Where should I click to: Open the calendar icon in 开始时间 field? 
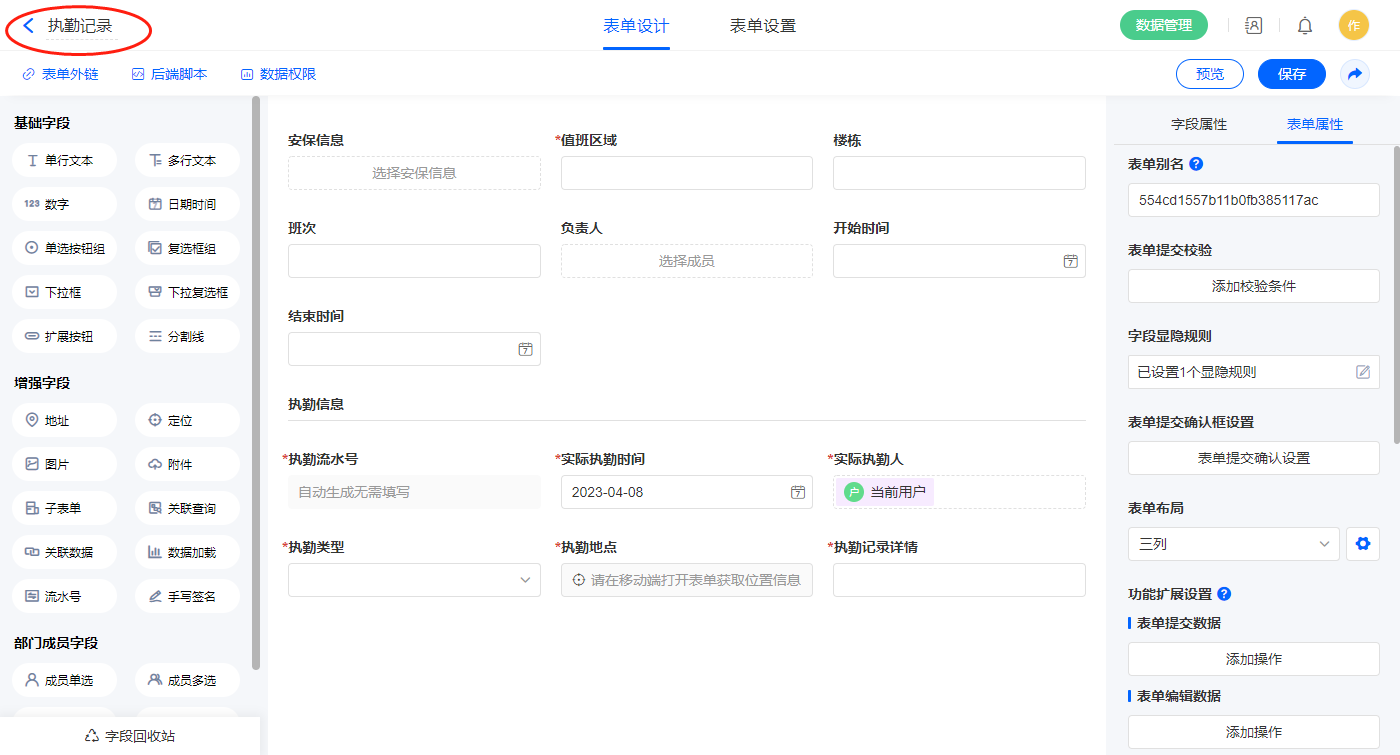[1070, 261]
